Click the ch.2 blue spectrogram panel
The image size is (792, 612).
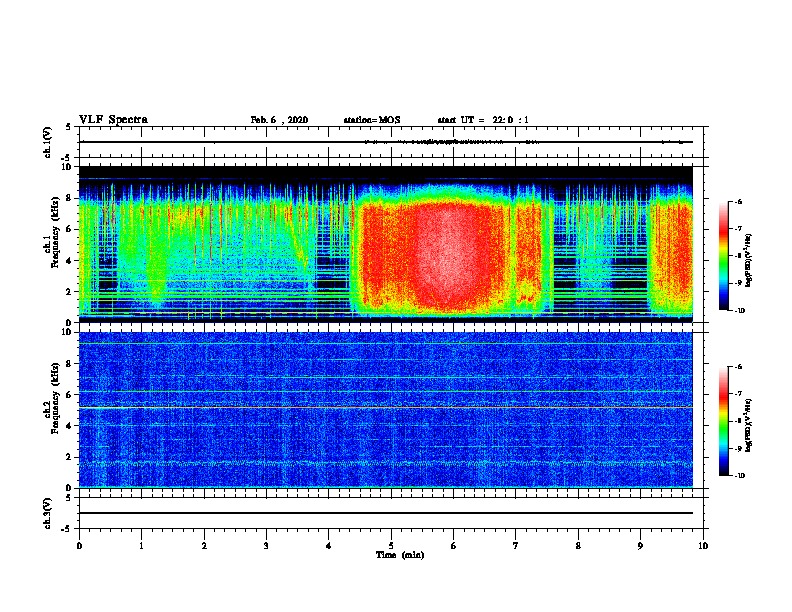(386, 410)
